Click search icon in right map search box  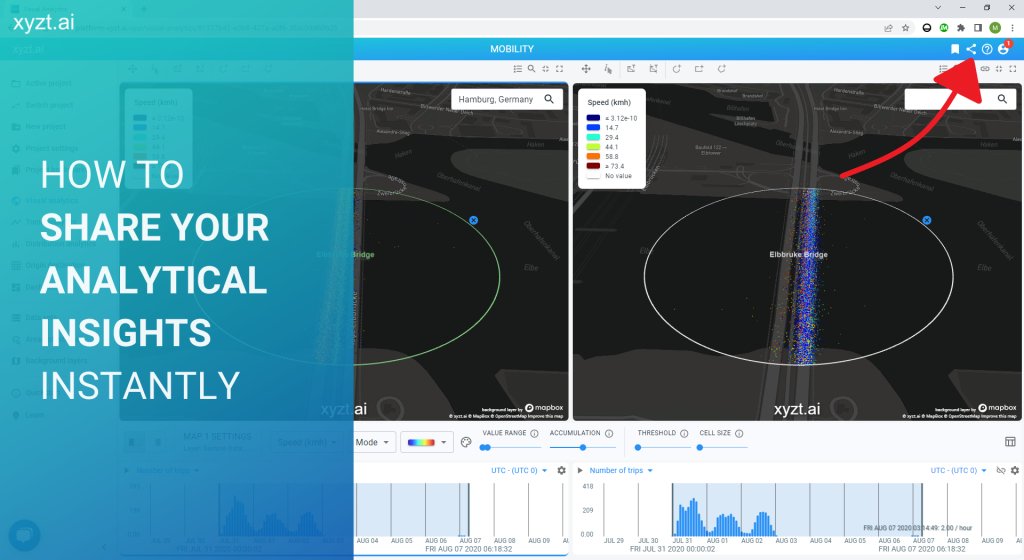coord(1002,99)
